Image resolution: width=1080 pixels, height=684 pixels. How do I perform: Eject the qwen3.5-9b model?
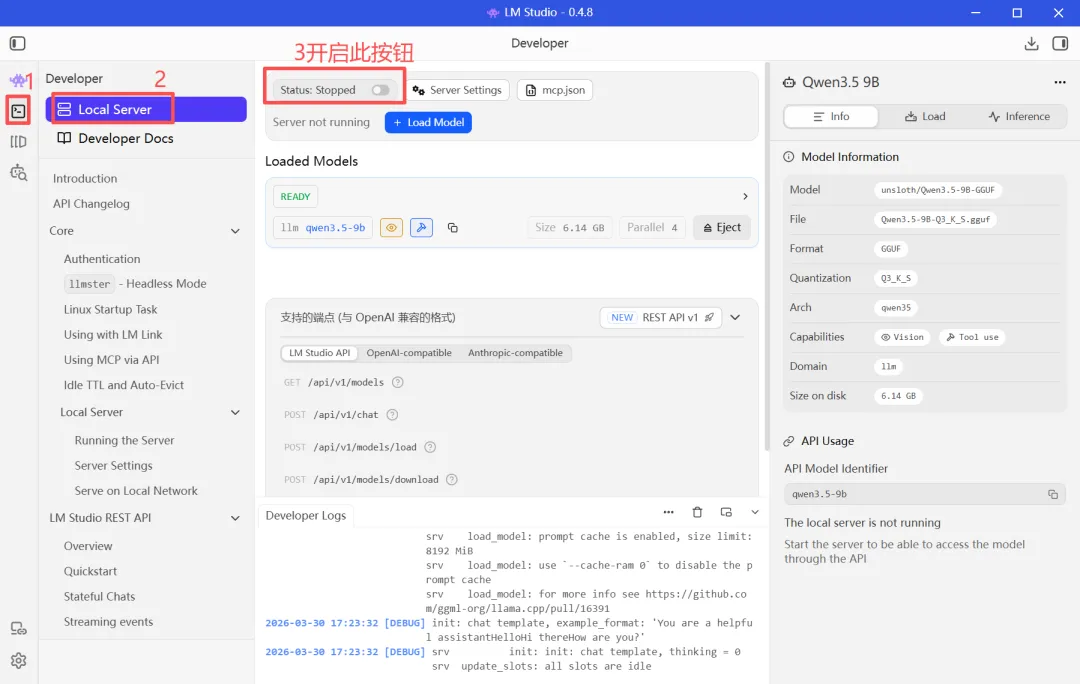click(x=722, y=227)
